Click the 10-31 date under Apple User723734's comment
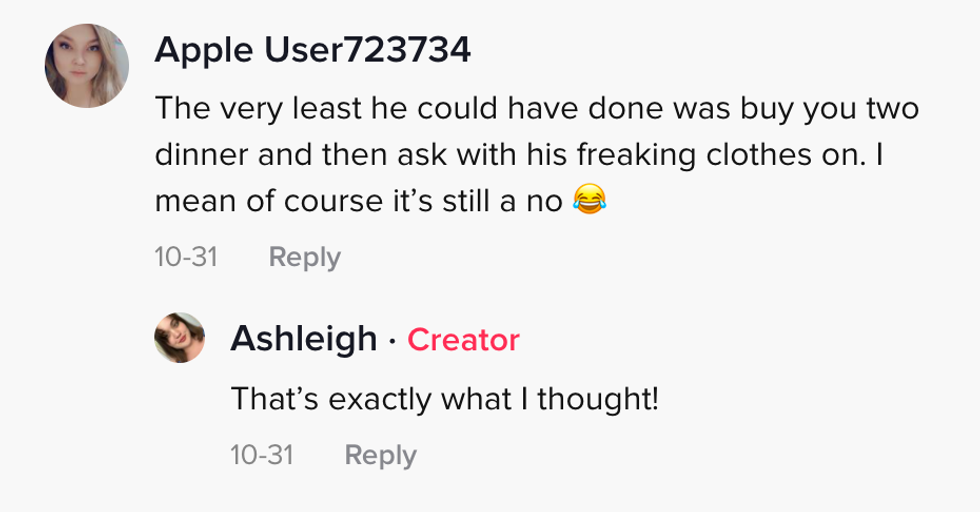This screenshot has height=512, width=980. click(x=186, y=257)
